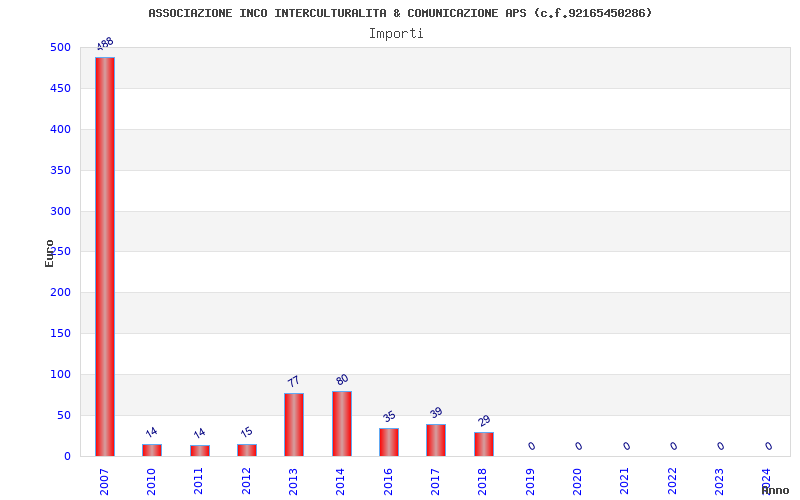
Task: Click the value label 80
Action: coord(342,380)
